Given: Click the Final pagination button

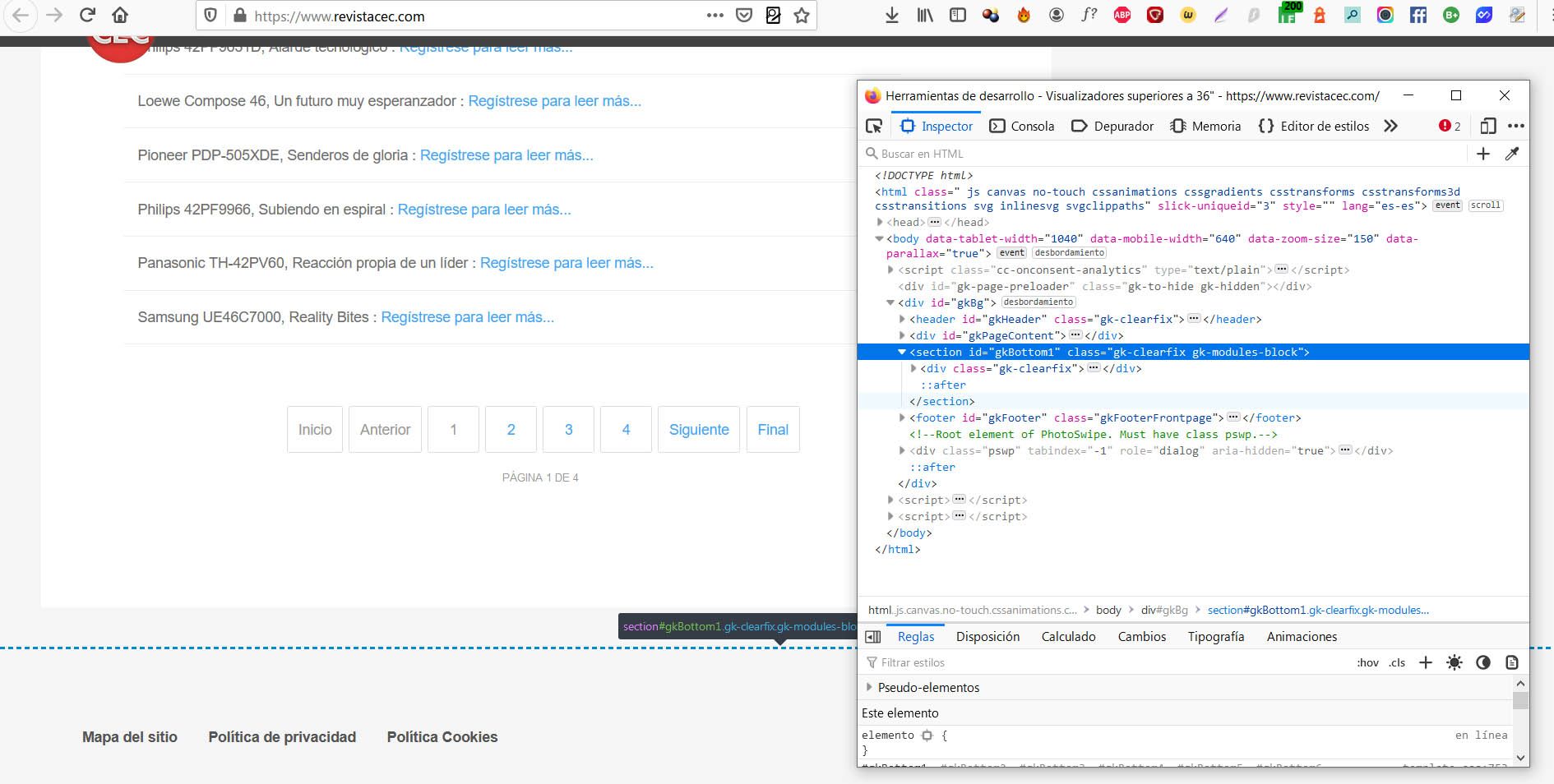Looking at the screenshot, I should tap(773, 429).
